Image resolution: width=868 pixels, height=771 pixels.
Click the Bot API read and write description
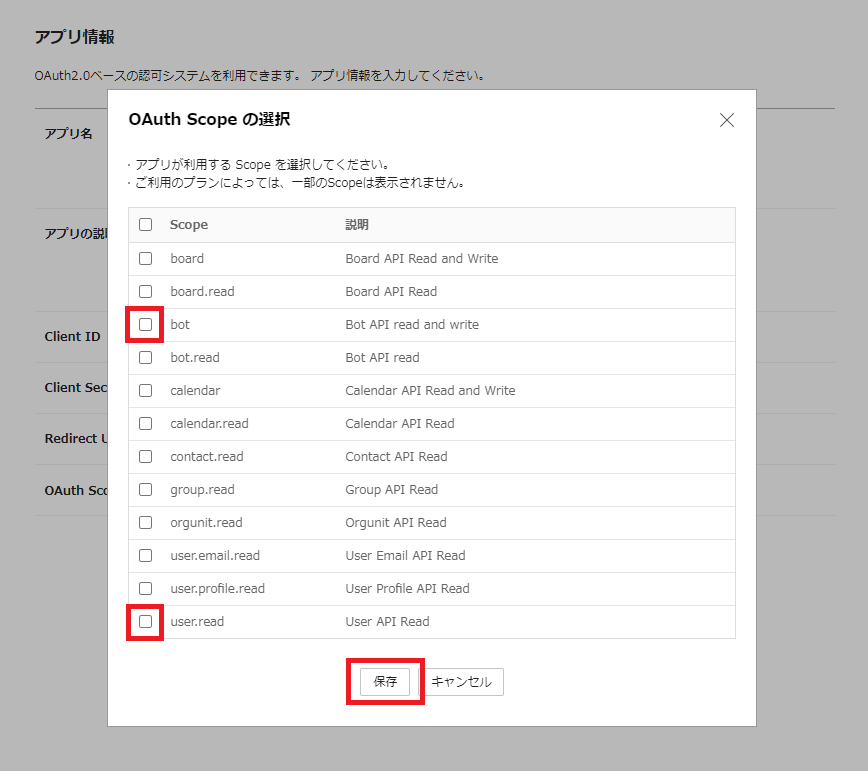412,324
